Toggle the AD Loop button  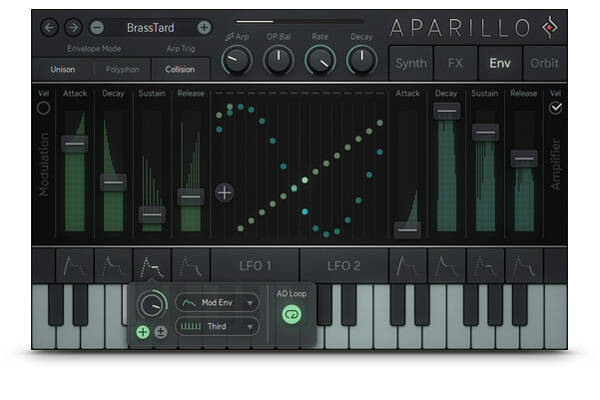pos(292,314)
